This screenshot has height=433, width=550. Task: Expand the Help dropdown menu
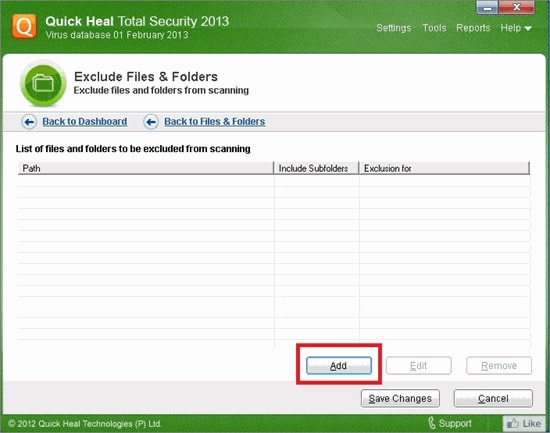click(516, 28)
